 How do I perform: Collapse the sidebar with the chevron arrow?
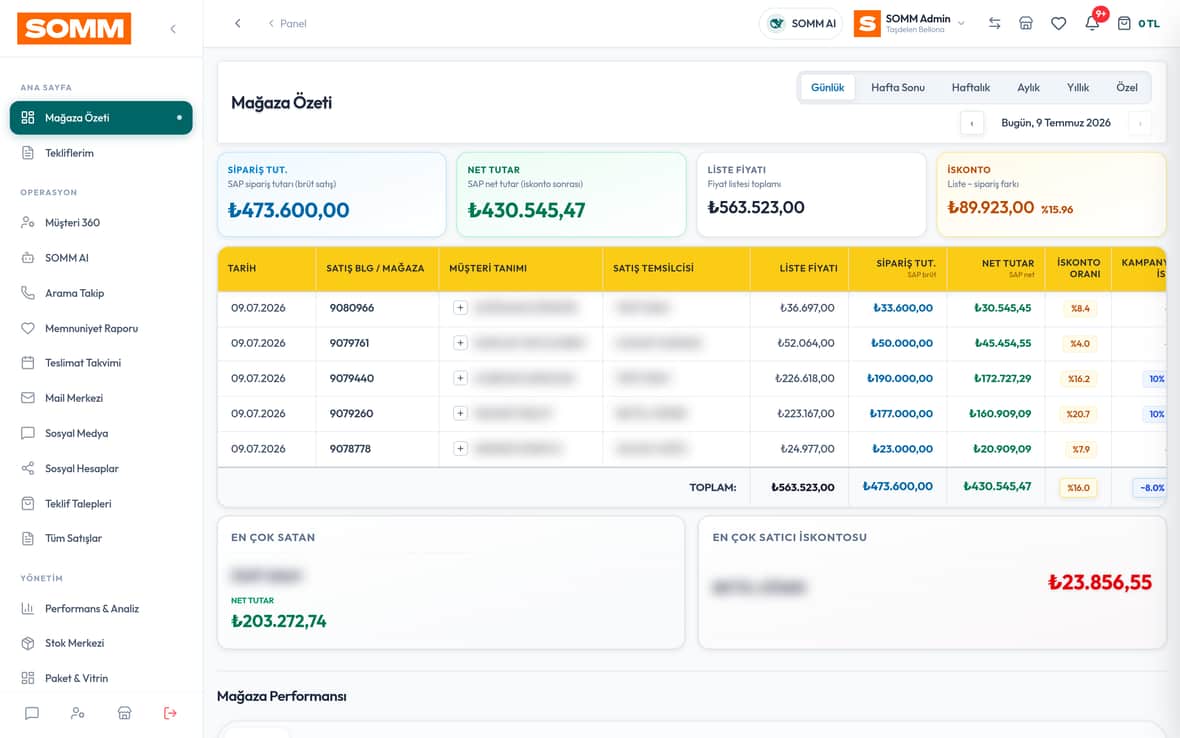coord(173,29)
